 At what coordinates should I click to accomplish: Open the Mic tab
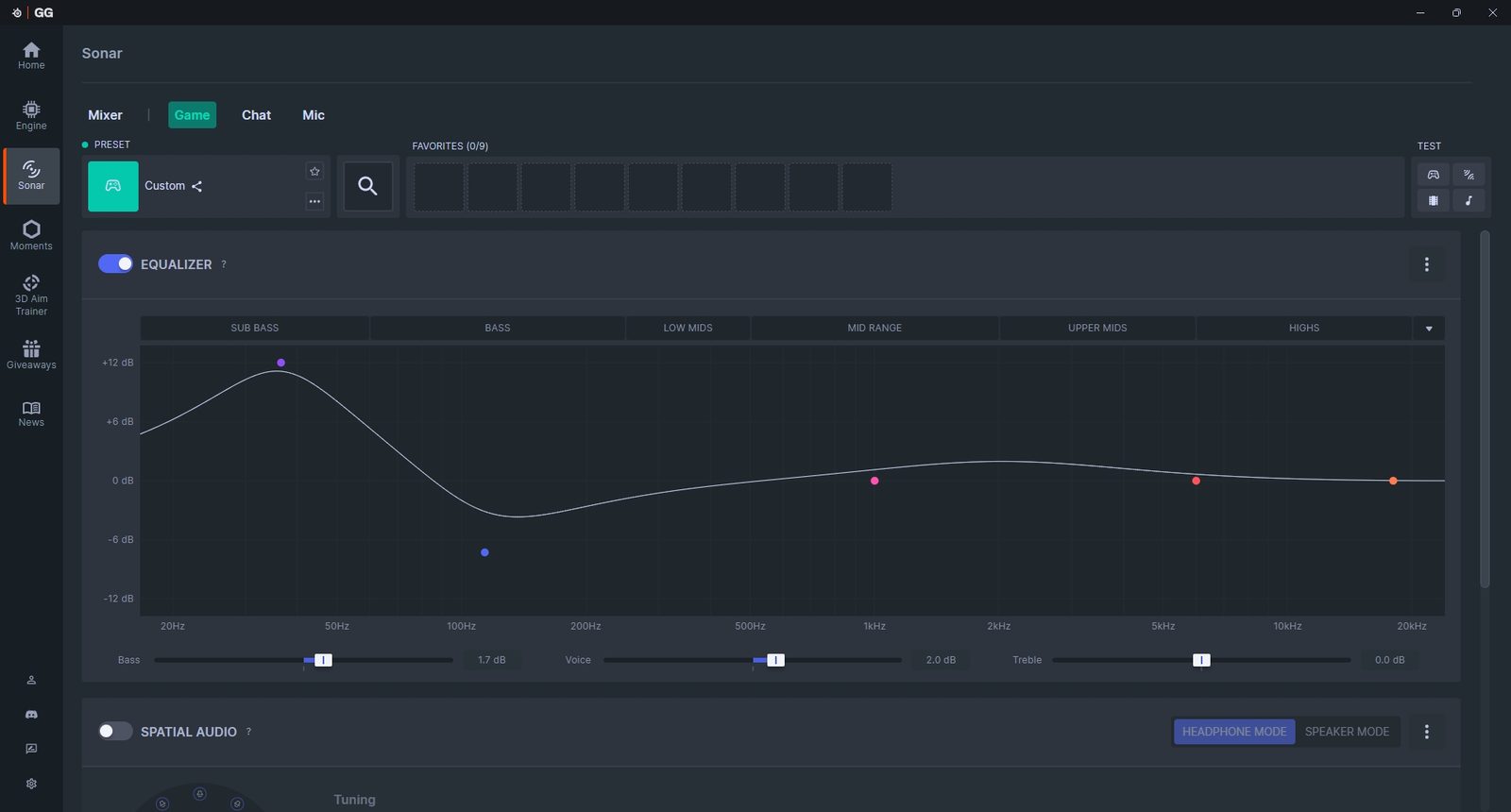pos(314,115)
